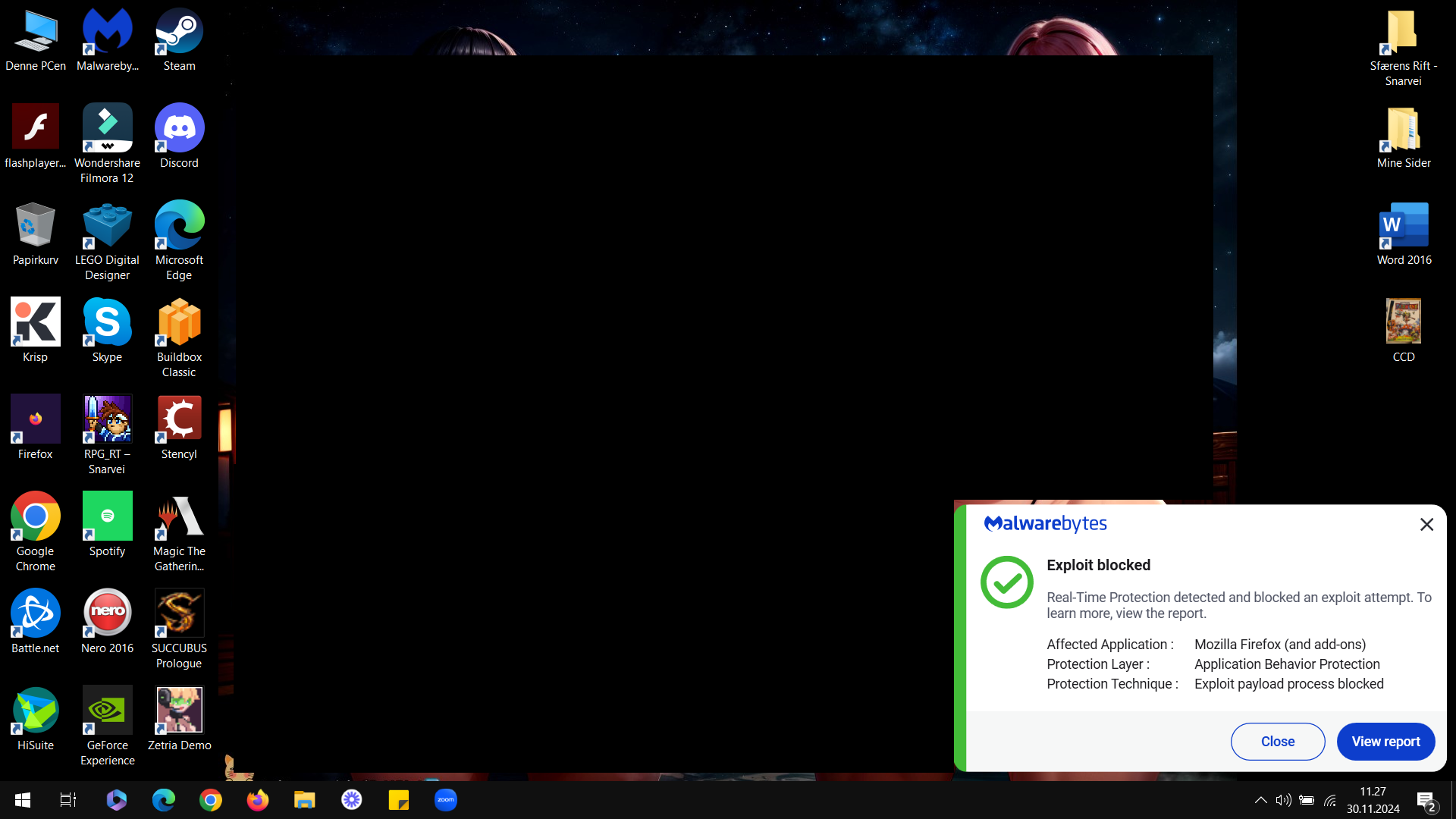This screenshot has height=819, width=1456.
Task: Open Firefox from the taskbar
Action: pyautogui.click(x=258, y=800)
